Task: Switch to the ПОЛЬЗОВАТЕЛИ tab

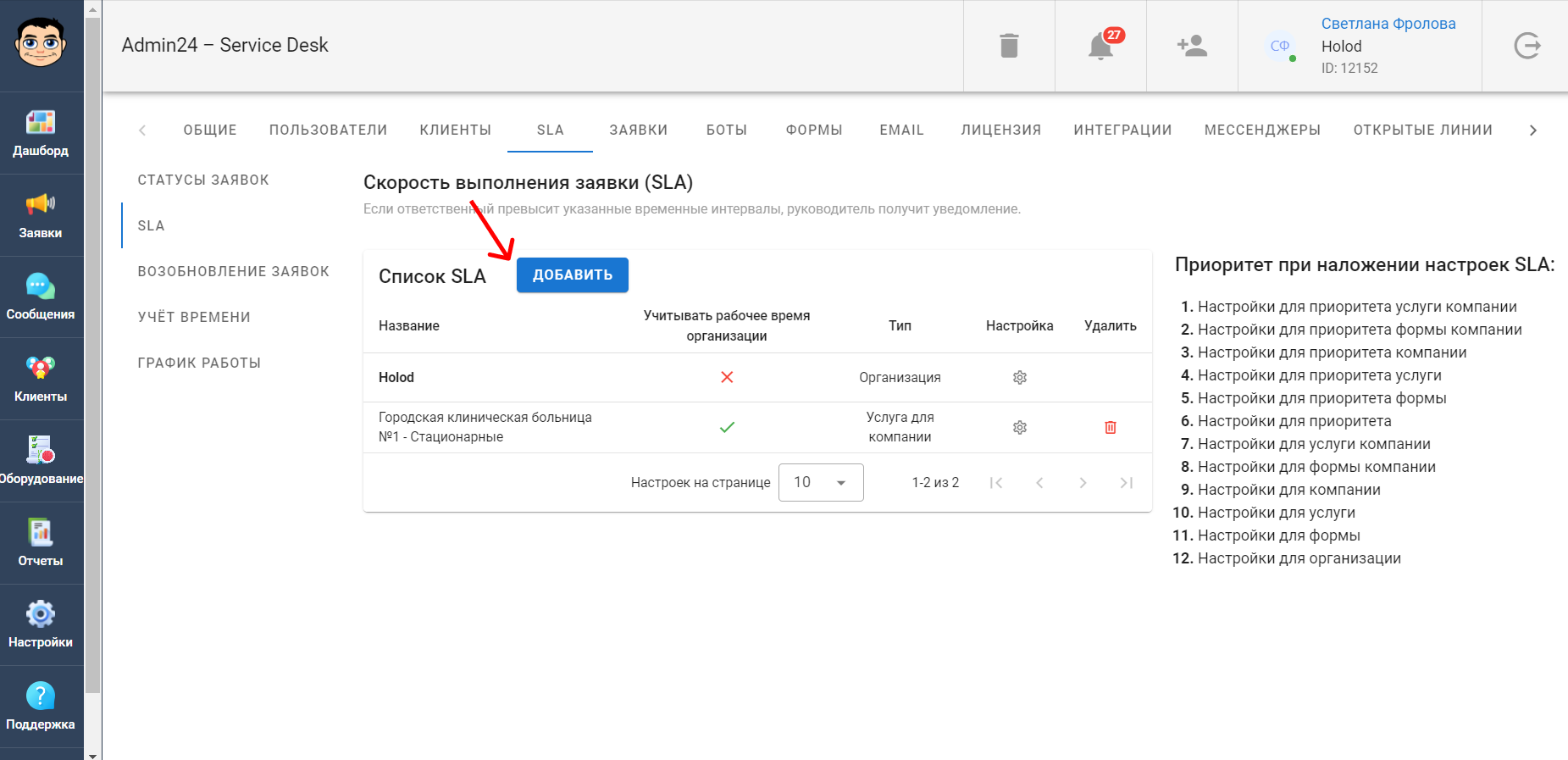Action: [x=329, y=130]
